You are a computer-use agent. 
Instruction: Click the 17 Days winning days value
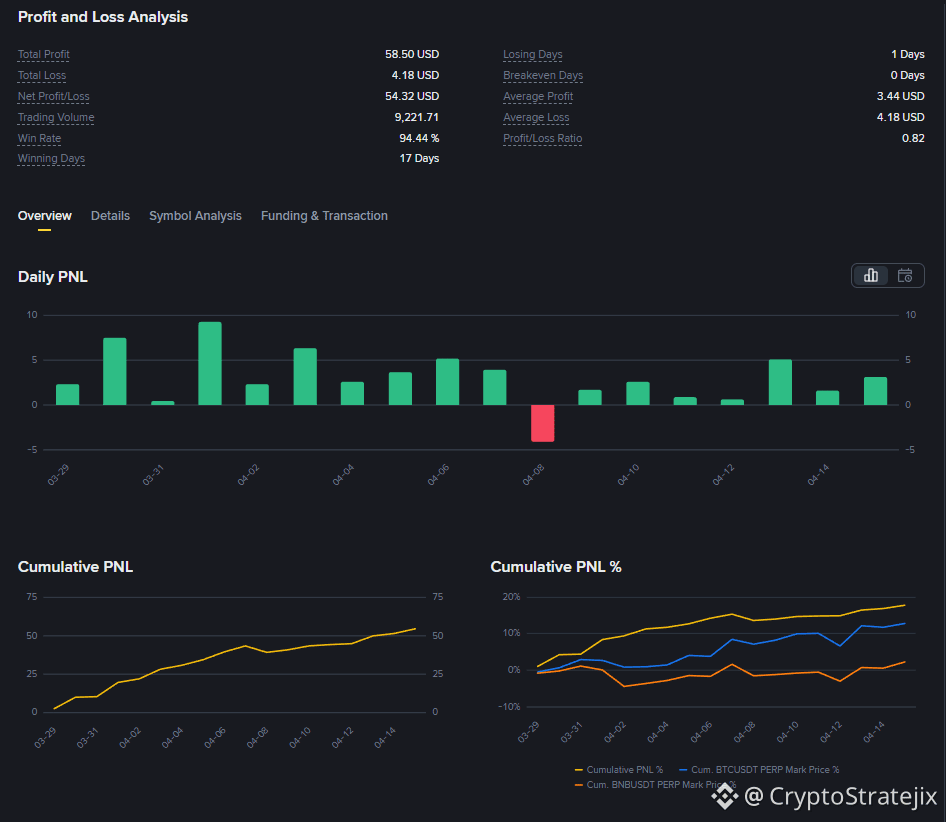point(419,158)
